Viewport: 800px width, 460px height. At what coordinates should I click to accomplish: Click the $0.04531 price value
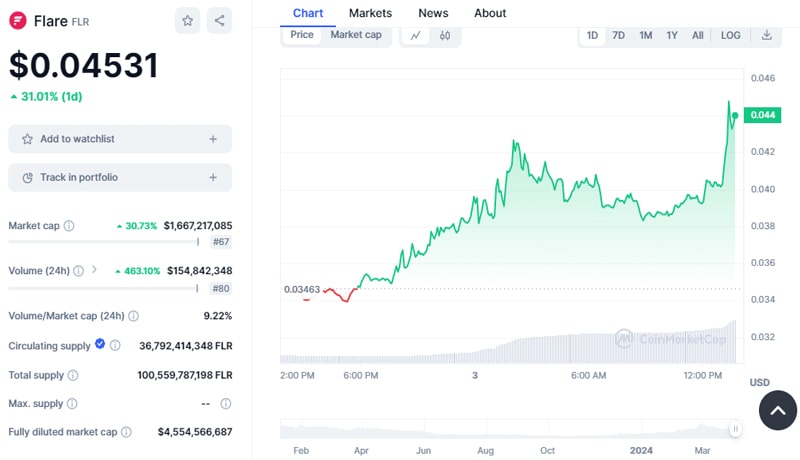pos(84,65)
